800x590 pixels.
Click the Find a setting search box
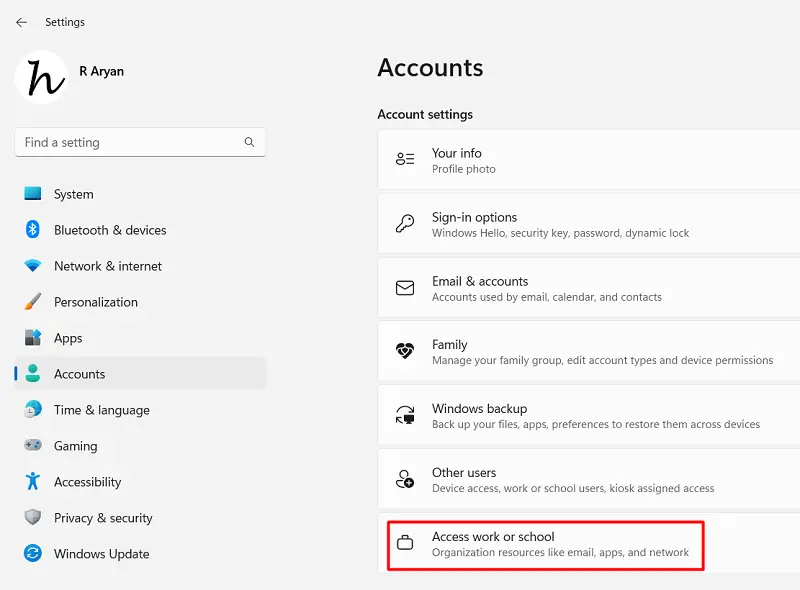click(140, 142)
